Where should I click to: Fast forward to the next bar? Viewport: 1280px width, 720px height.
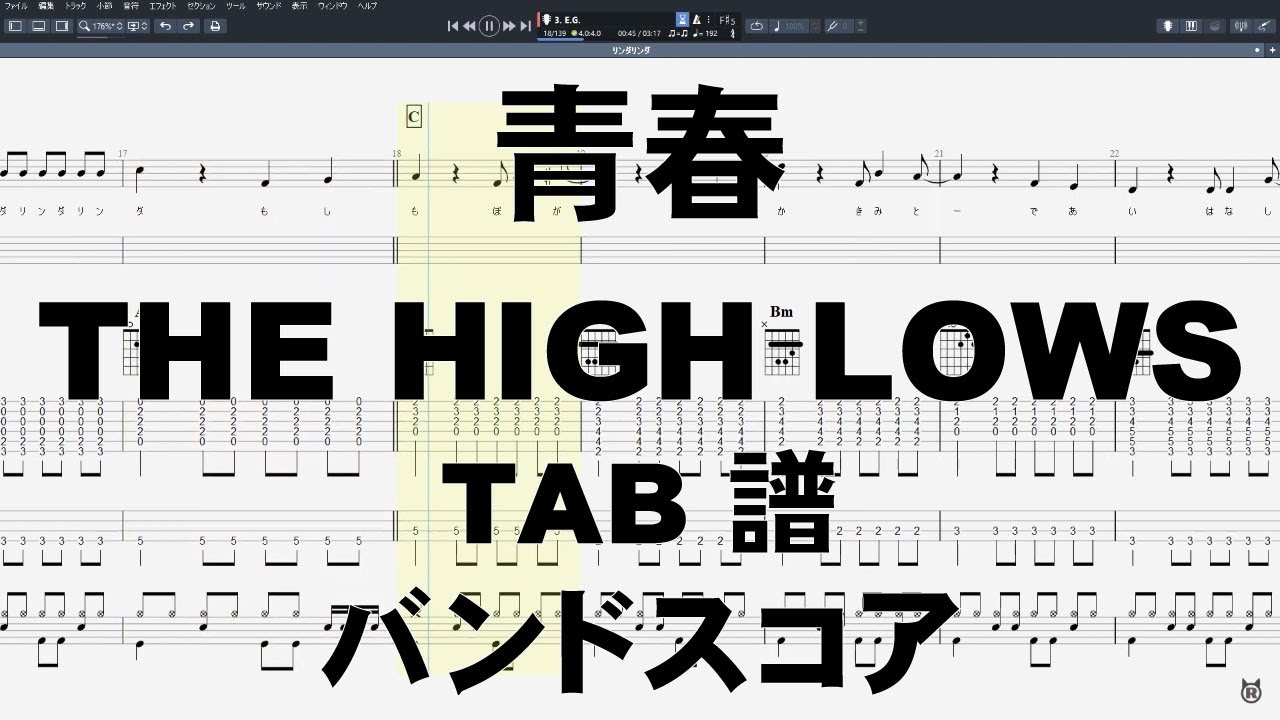pyautogui.click(x=509, y=26)
